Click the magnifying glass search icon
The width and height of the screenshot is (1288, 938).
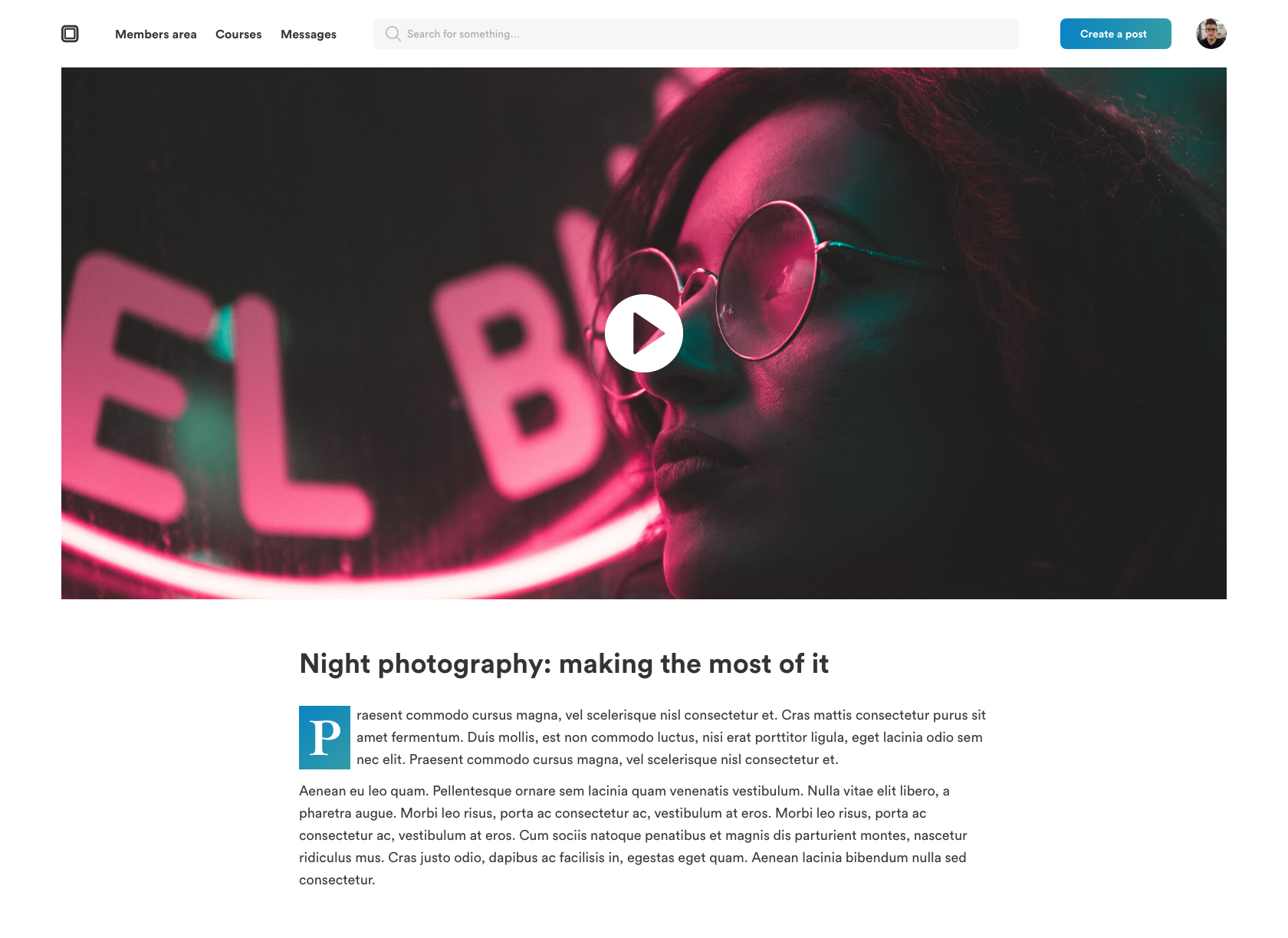(x=393, y=34)
